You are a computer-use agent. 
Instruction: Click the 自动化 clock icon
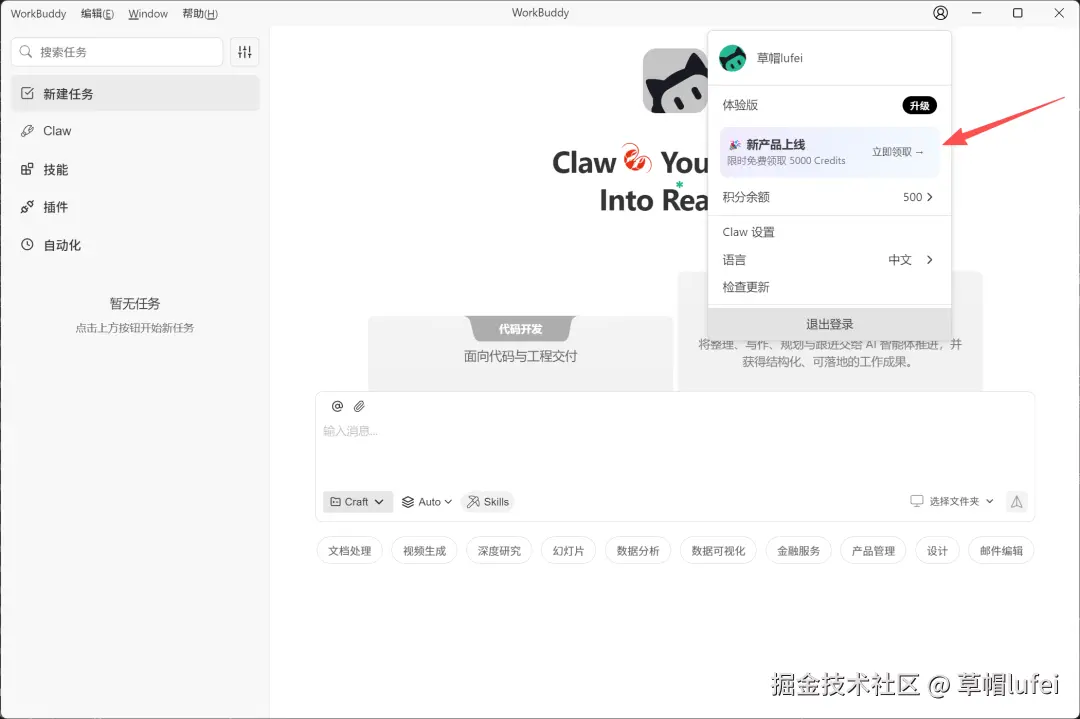pyautogui.click(x=28, y=244)
